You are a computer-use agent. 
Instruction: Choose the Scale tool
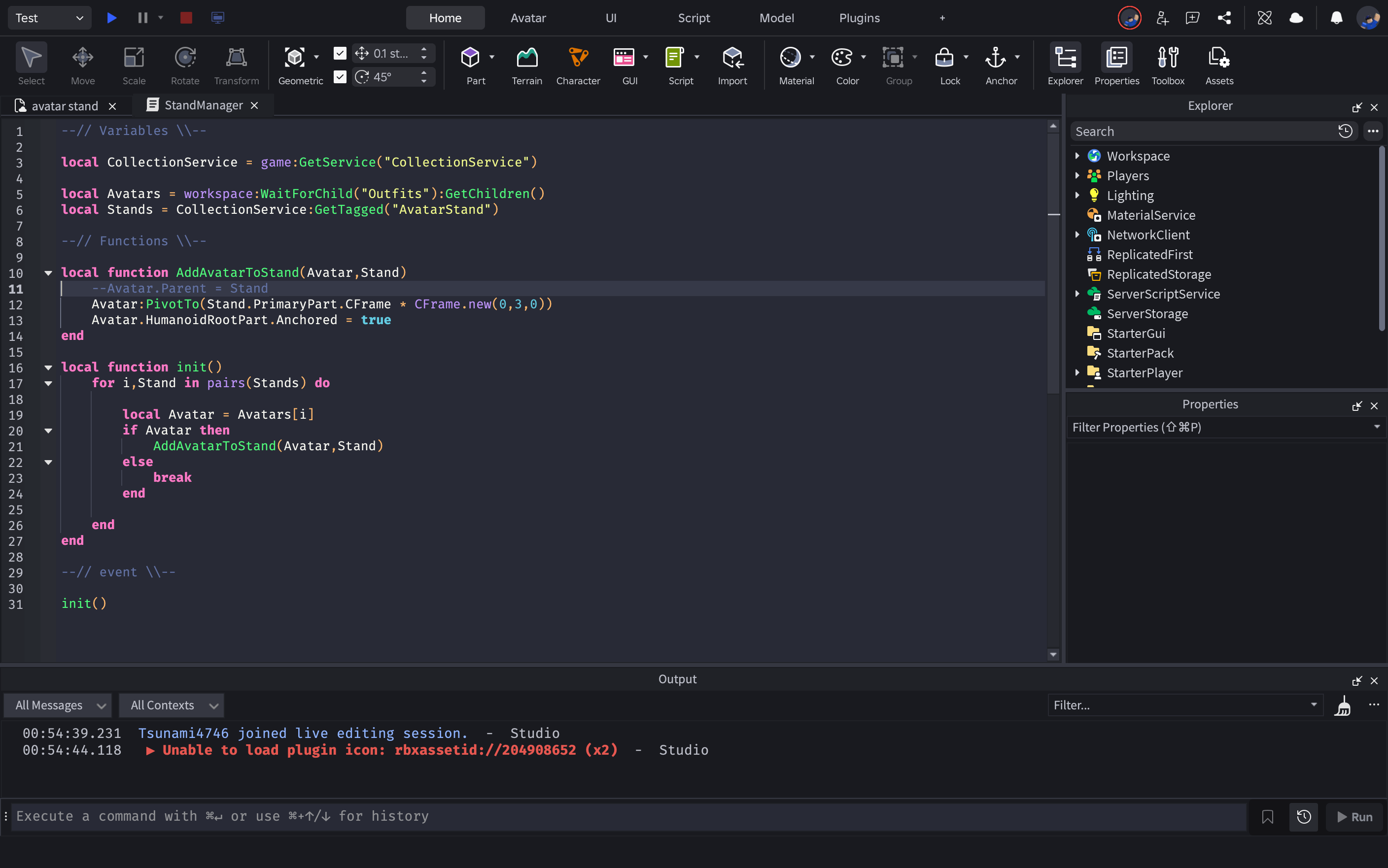(134, 64)
